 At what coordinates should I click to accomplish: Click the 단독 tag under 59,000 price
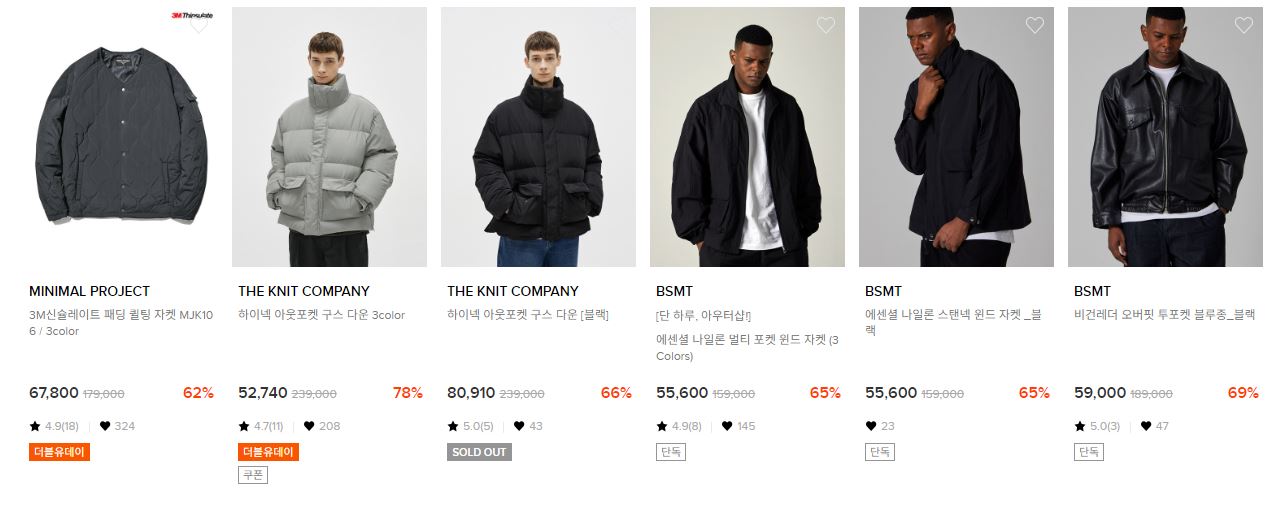point(1089,452)
